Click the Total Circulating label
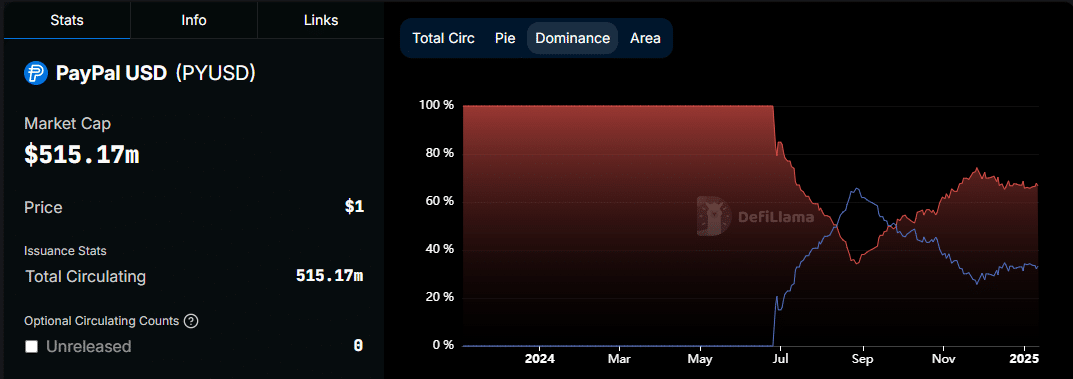Image resolution: width=1073 pixels, height=379 pixels. click(86, 277)
